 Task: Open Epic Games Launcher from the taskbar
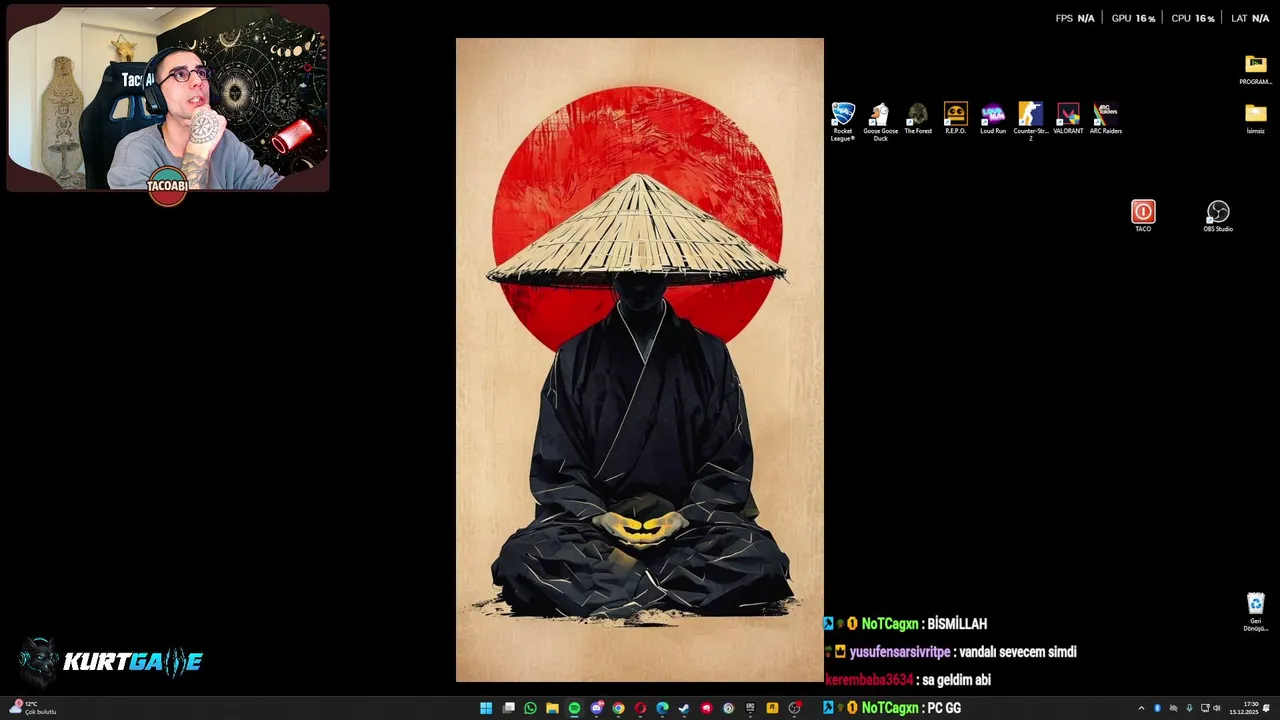click(x=750, y=708)
